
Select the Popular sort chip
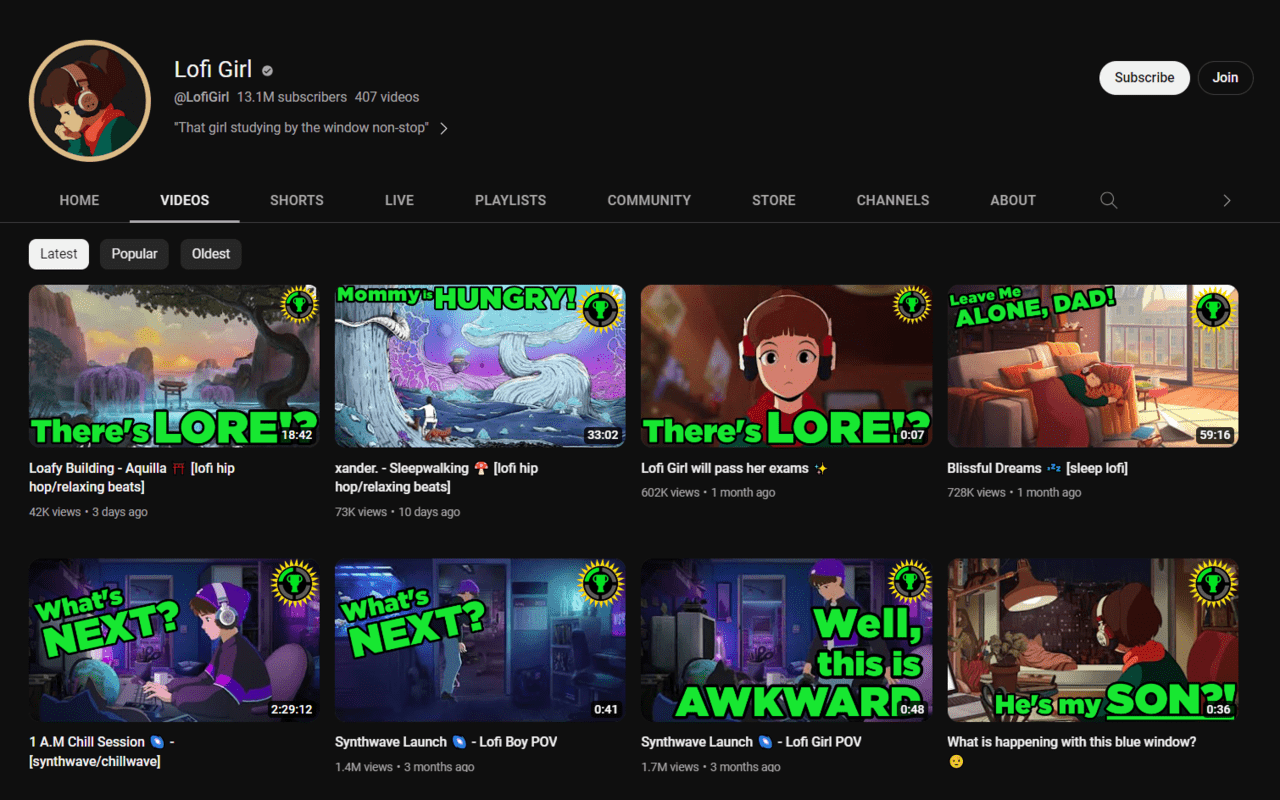[x=134, y=254]
